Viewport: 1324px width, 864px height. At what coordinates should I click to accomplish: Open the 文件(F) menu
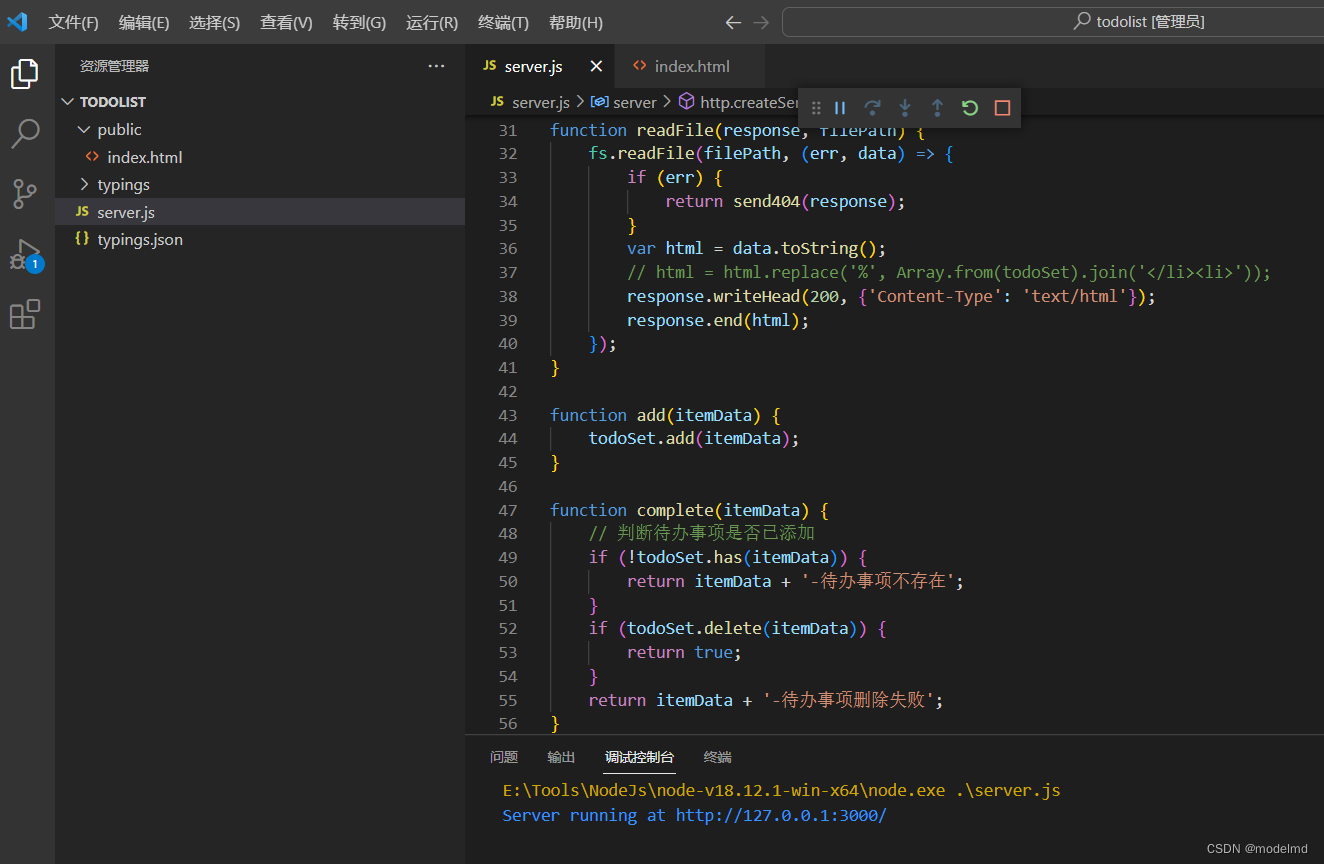tap(74, 22)
